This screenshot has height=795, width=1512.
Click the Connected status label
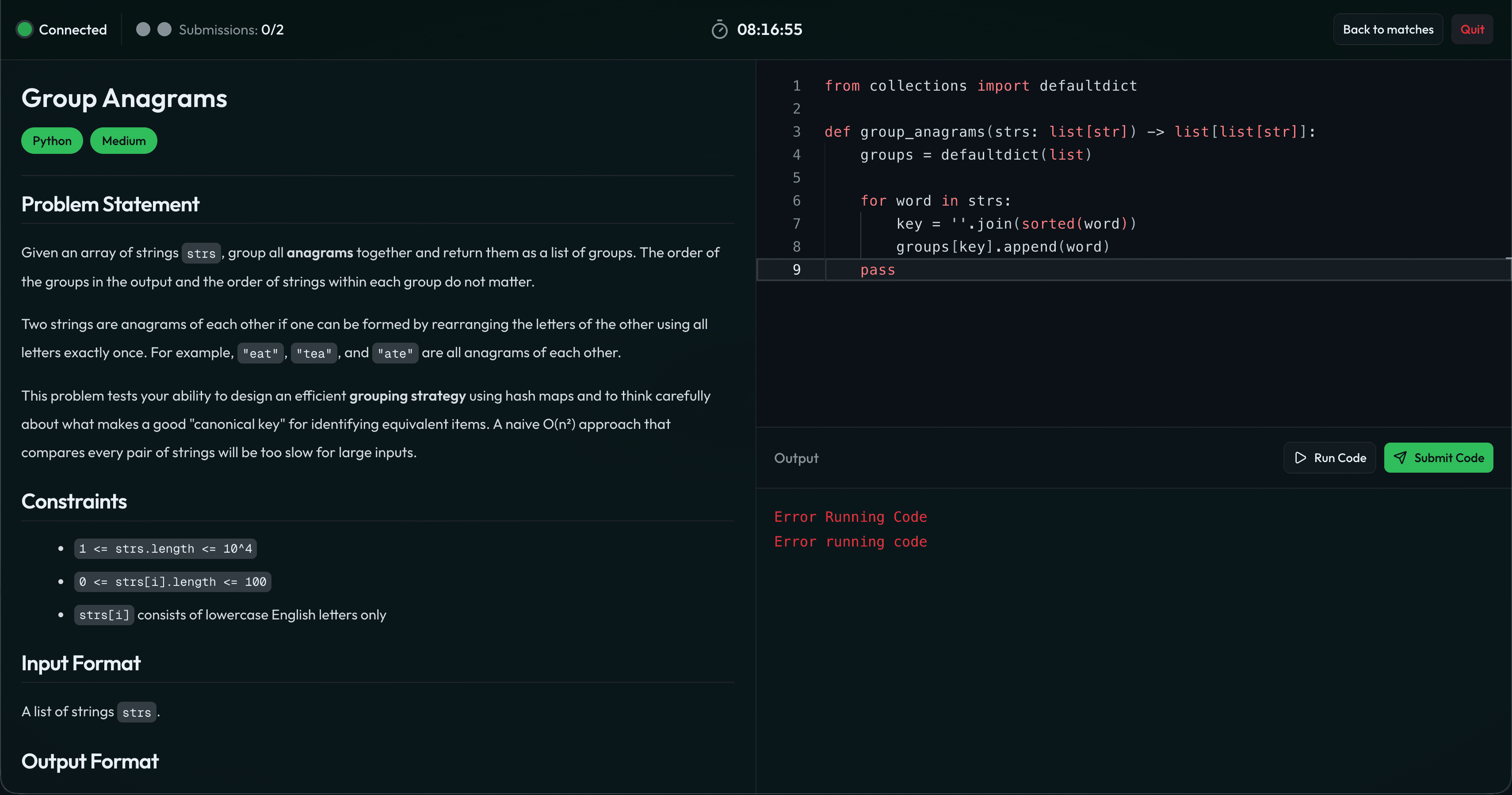73,29
